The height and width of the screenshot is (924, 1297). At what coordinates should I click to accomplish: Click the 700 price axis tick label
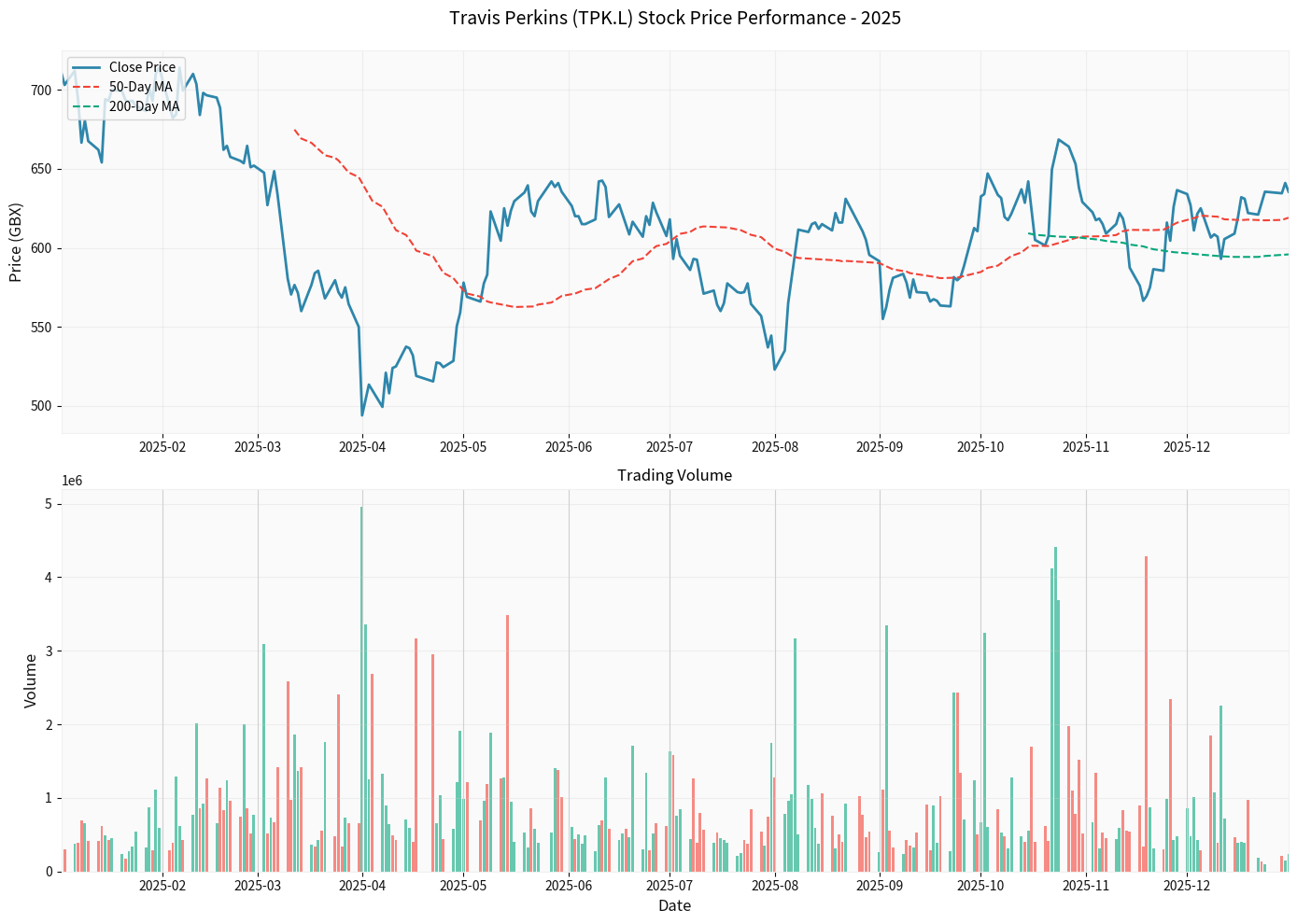click(41, 91)
